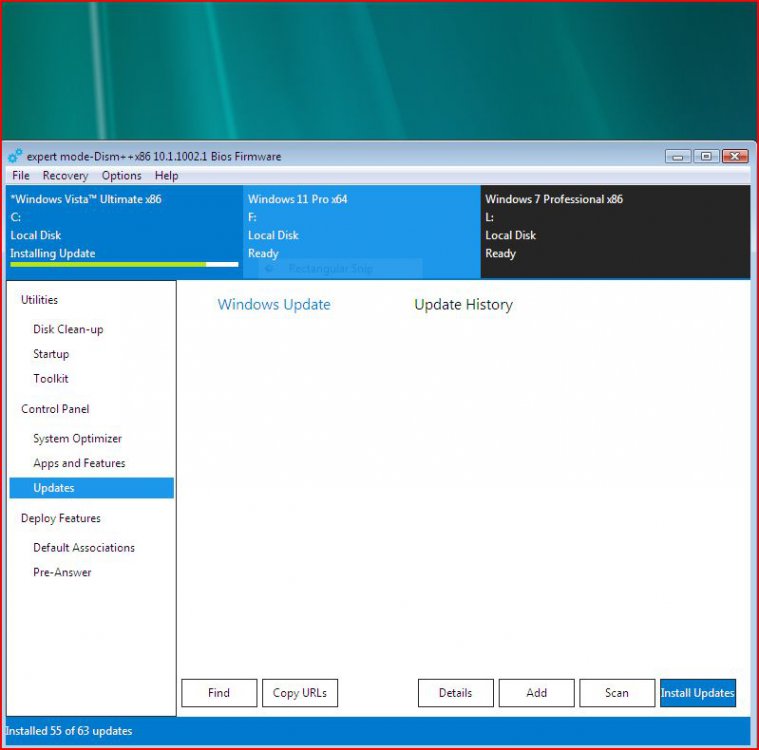
Task: Select the Windows Vista Ultimate x86 image tile
Action: coord(124,231)
